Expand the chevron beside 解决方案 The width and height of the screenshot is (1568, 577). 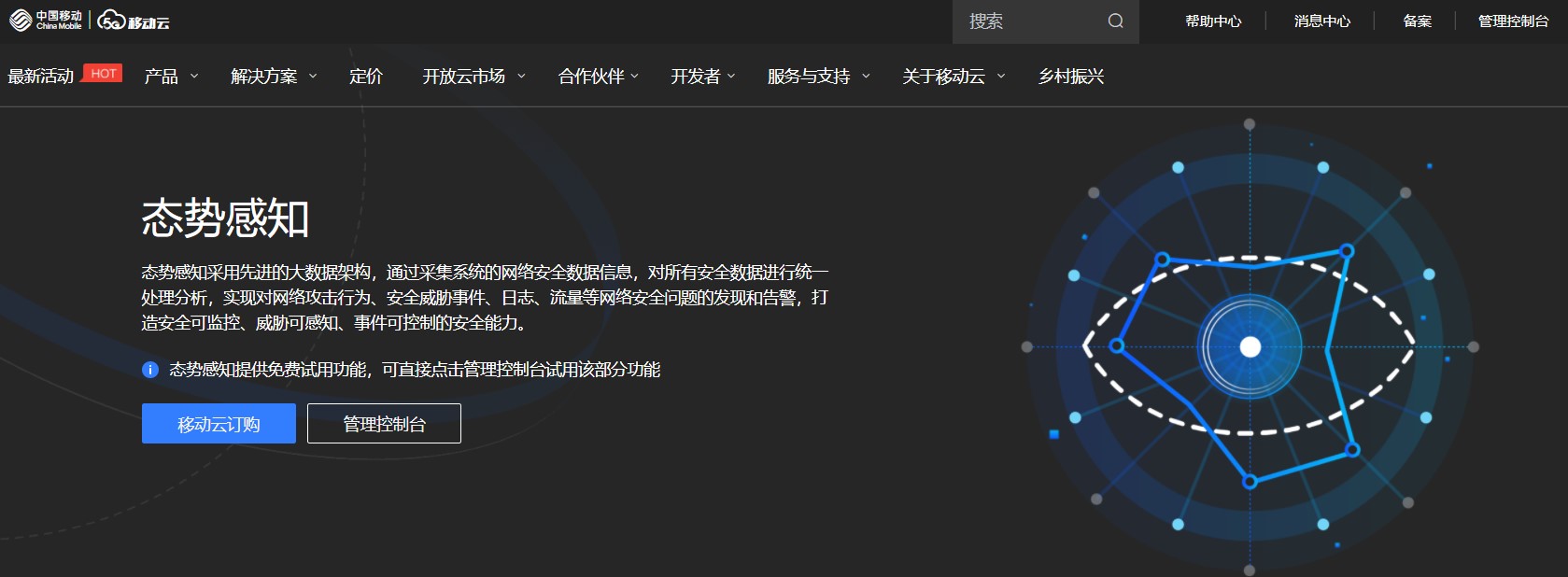[x=313, y=77]
